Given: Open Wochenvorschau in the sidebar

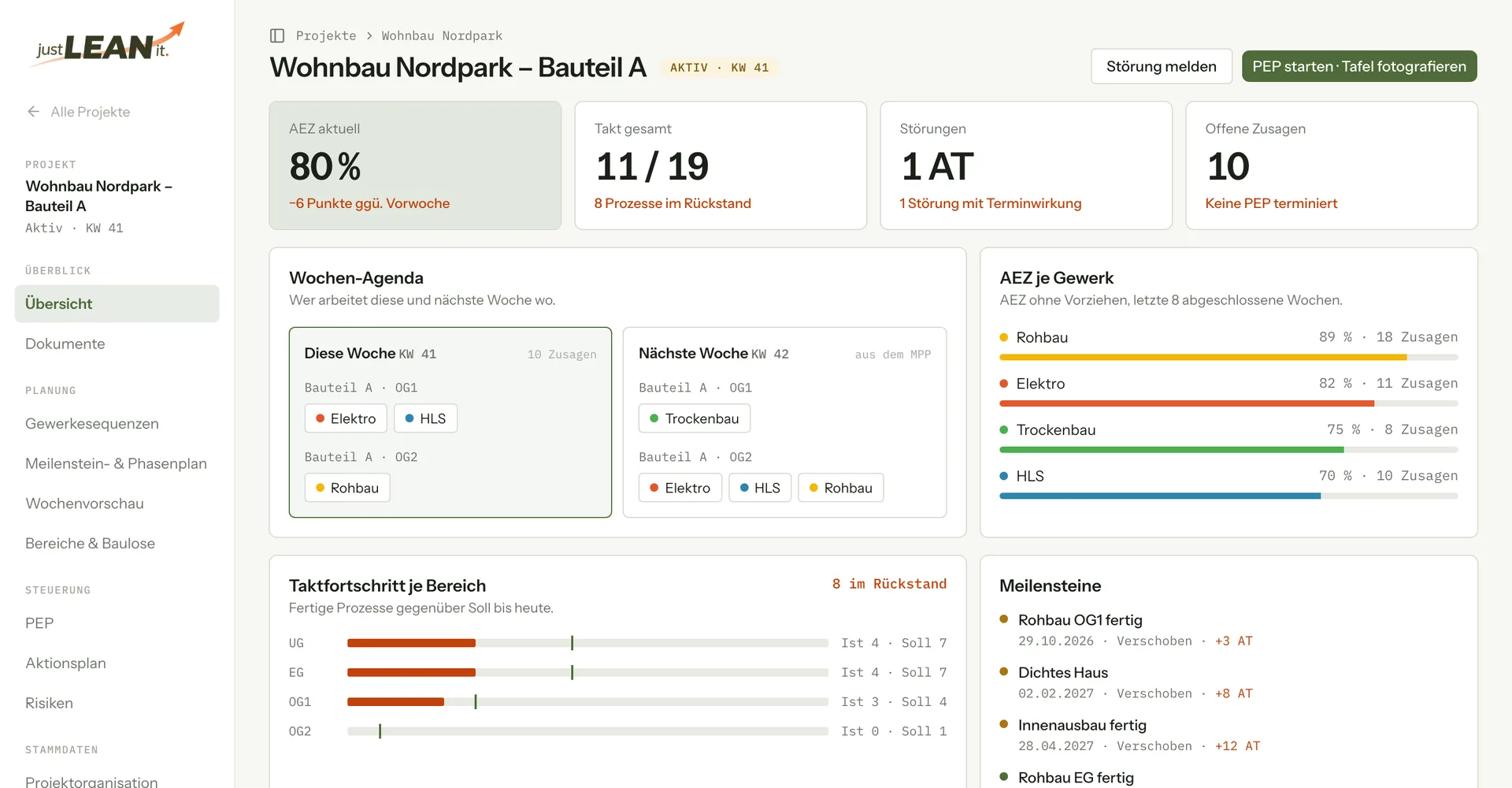Looking at the screenshot, I should [84, 504].
